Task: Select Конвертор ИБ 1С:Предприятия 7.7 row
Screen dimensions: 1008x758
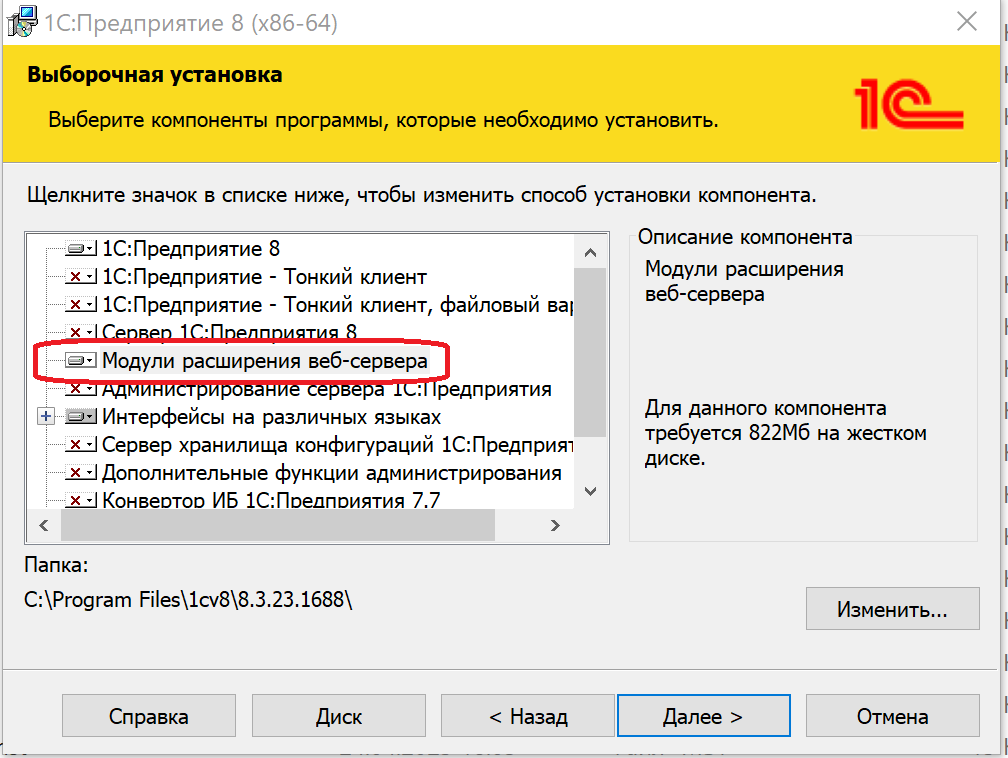Action: click(271, 500)
